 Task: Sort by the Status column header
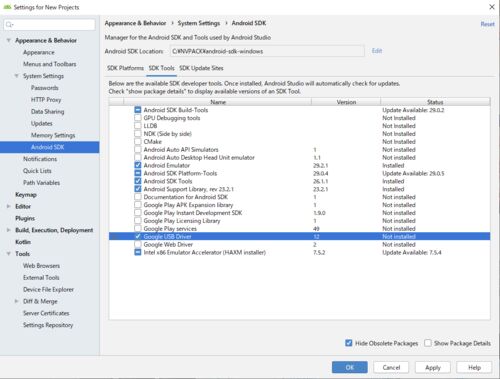pyautogui.click(x=435, y=102)
